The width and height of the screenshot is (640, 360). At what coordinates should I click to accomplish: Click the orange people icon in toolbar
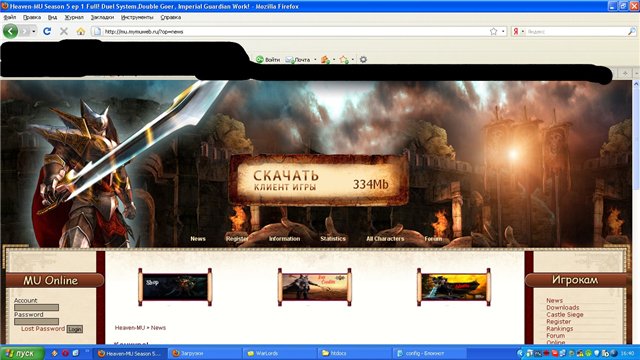tap(325, 60)
